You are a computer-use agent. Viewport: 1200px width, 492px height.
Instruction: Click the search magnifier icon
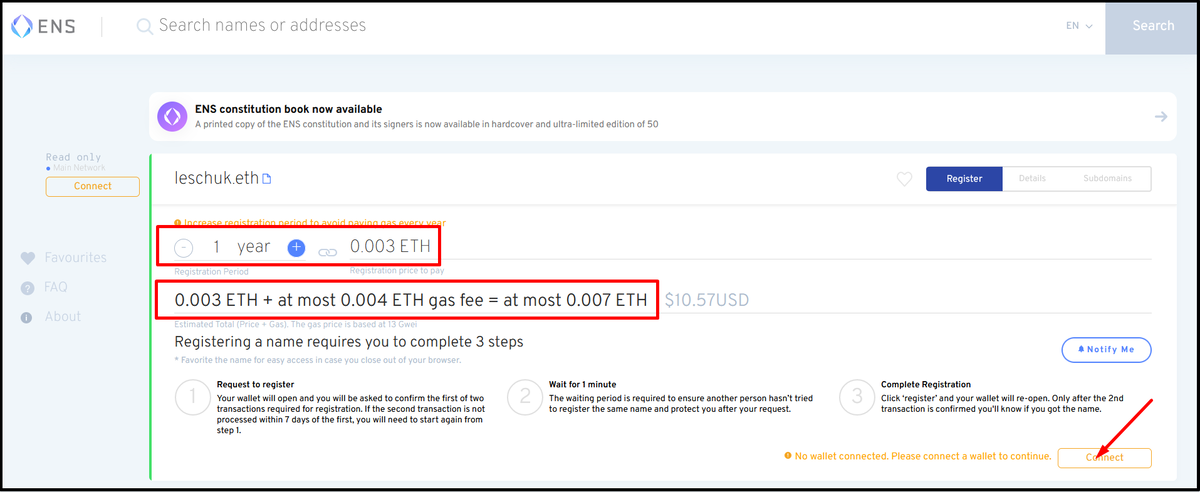click(x=145, y=26)
